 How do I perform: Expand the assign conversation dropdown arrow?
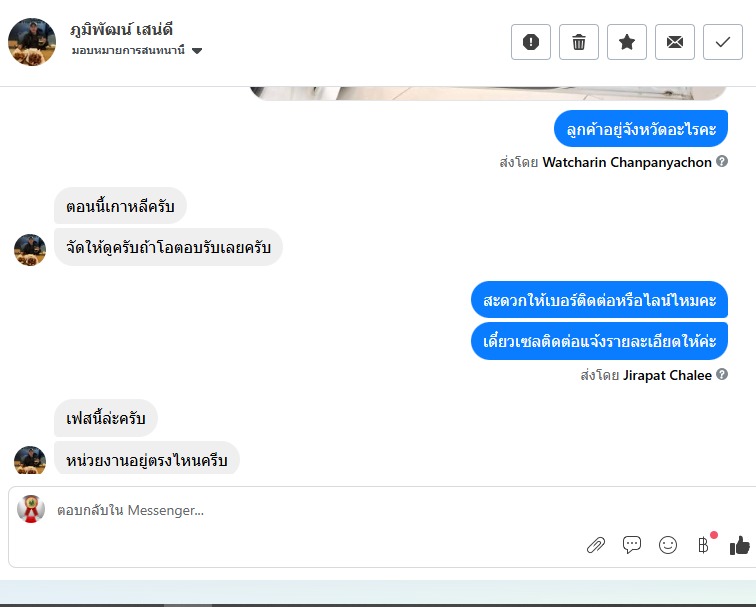197,51
